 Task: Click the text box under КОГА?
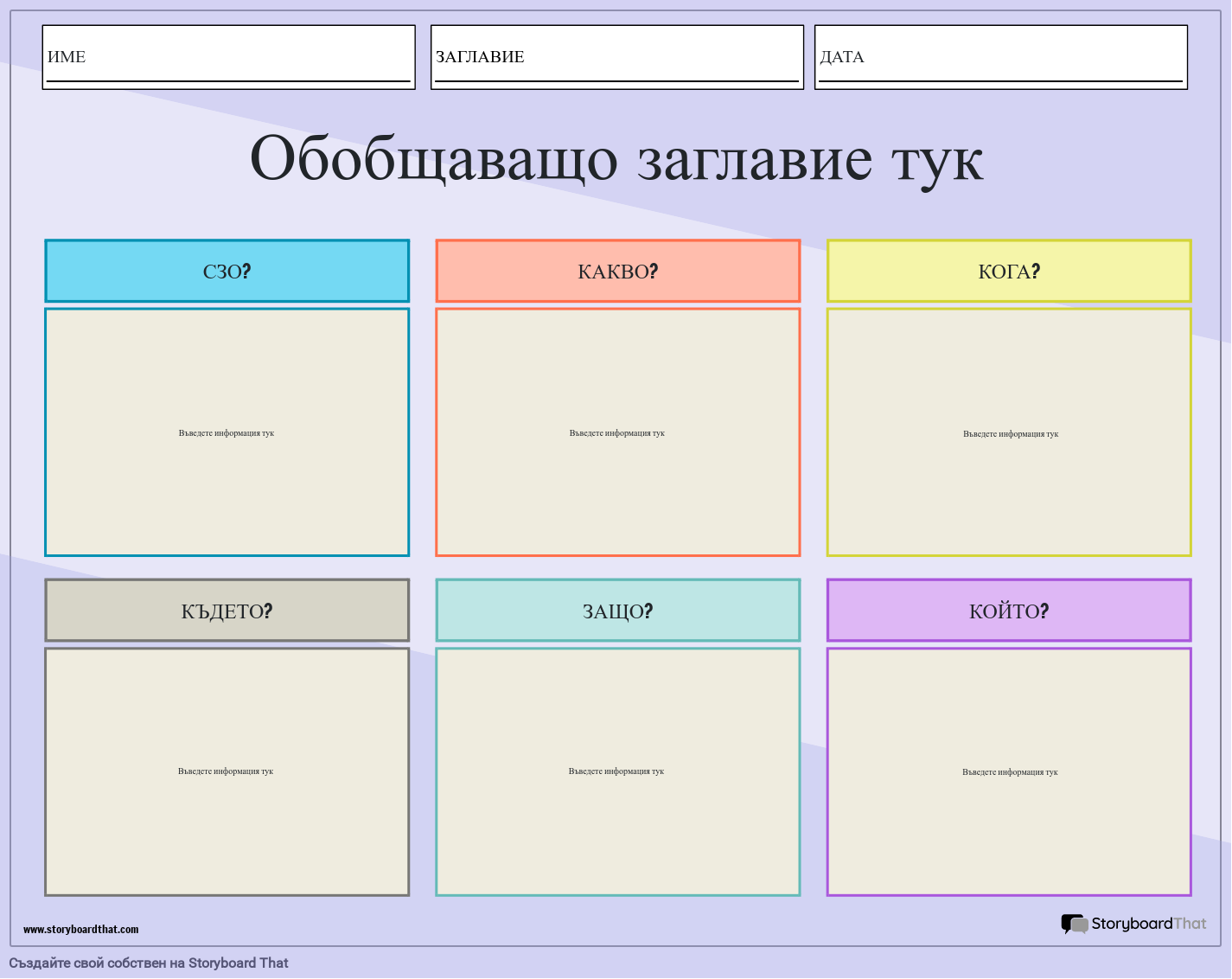1009,432
